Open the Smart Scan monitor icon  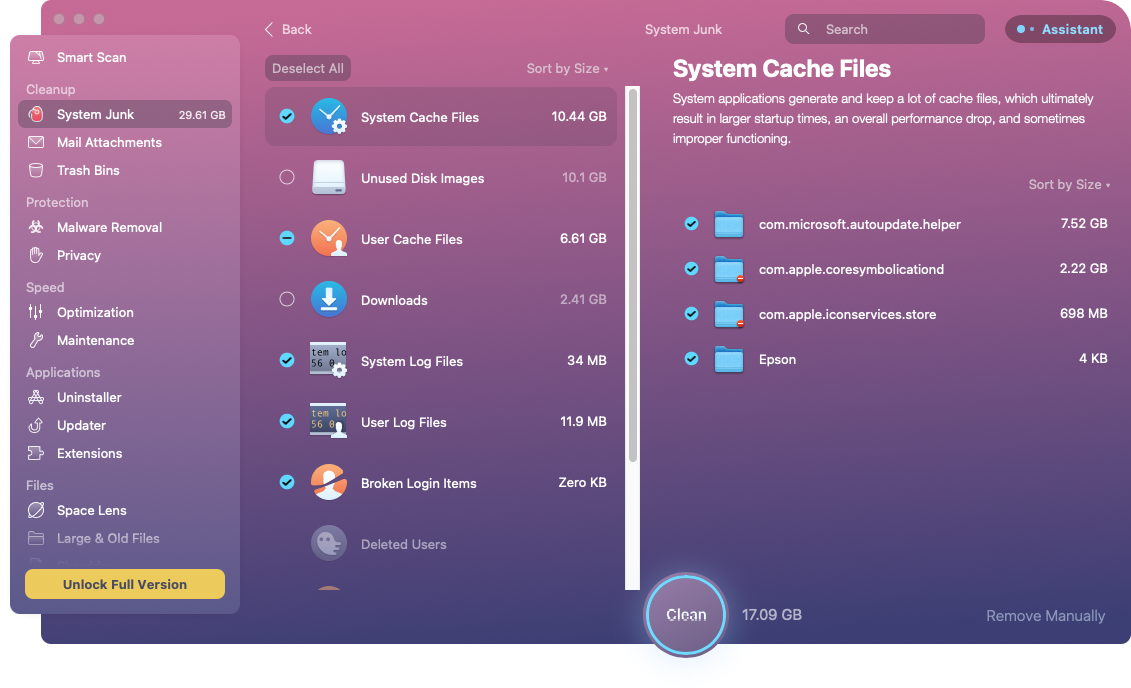pos(35,57)
